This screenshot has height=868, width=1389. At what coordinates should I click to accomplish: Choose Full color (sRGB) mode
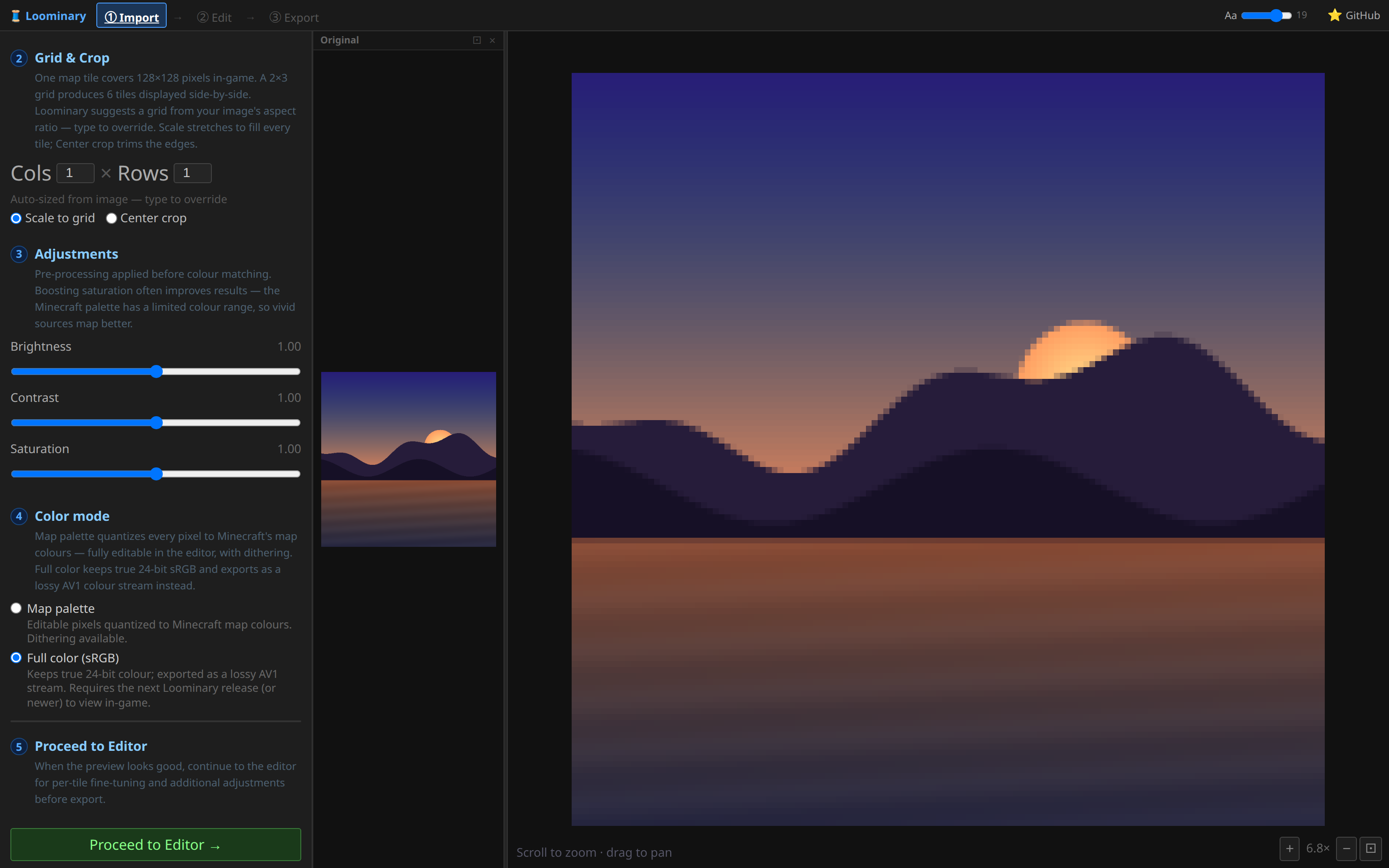coord(16,658)
